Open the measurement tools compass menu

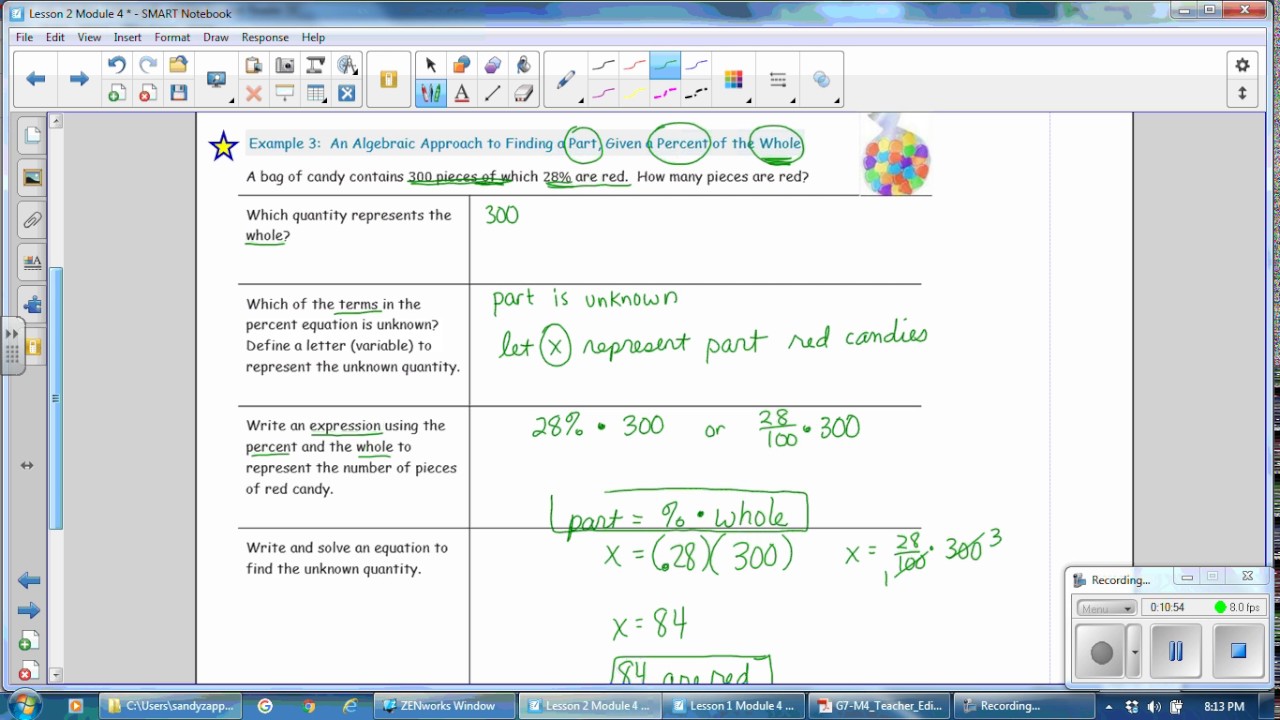click(x=347, y=65)
